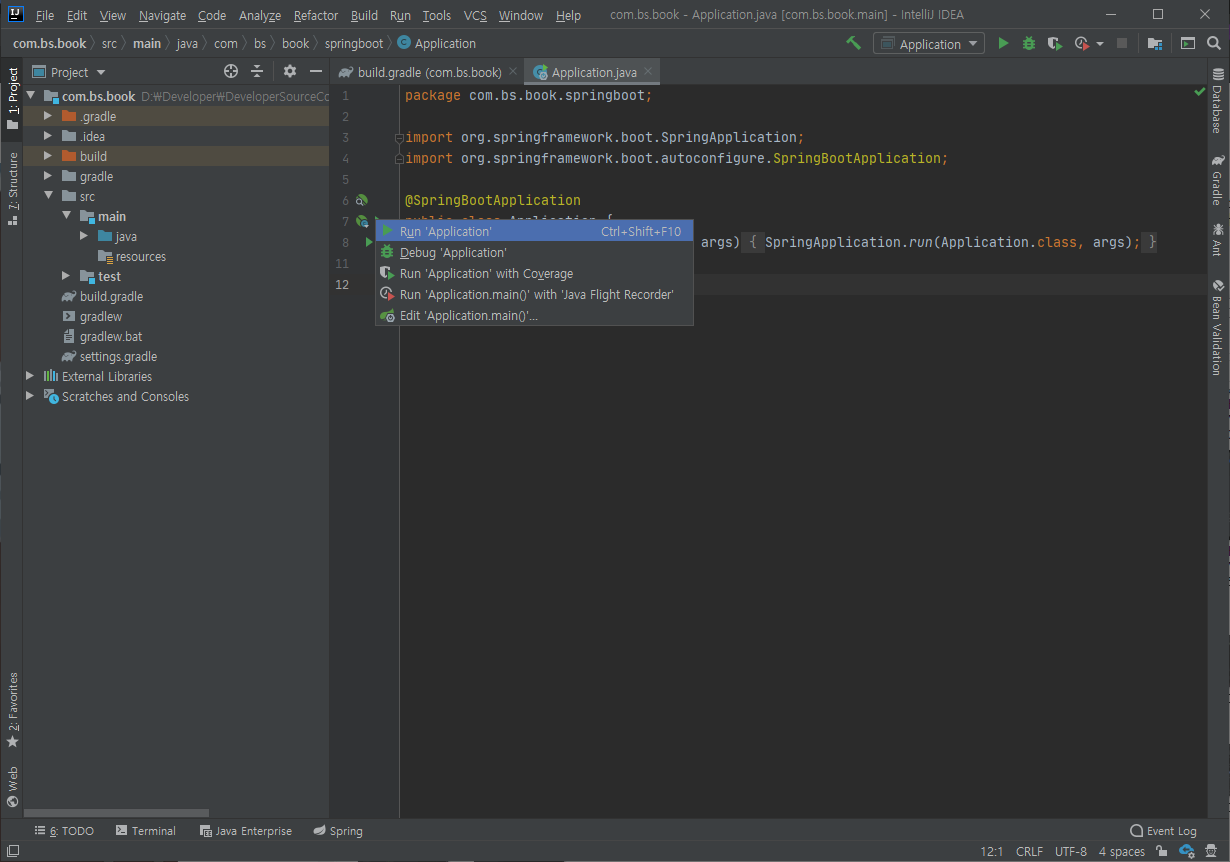Click the Collapse All icon in Project panel
The image size is (1230, 862).
(257, 71)
